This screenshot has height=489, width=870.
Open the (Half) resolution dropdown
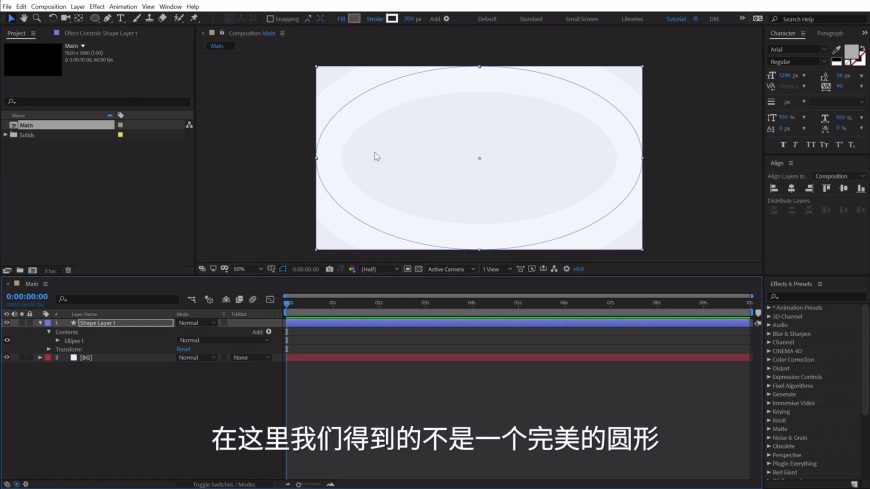point(380,269)
